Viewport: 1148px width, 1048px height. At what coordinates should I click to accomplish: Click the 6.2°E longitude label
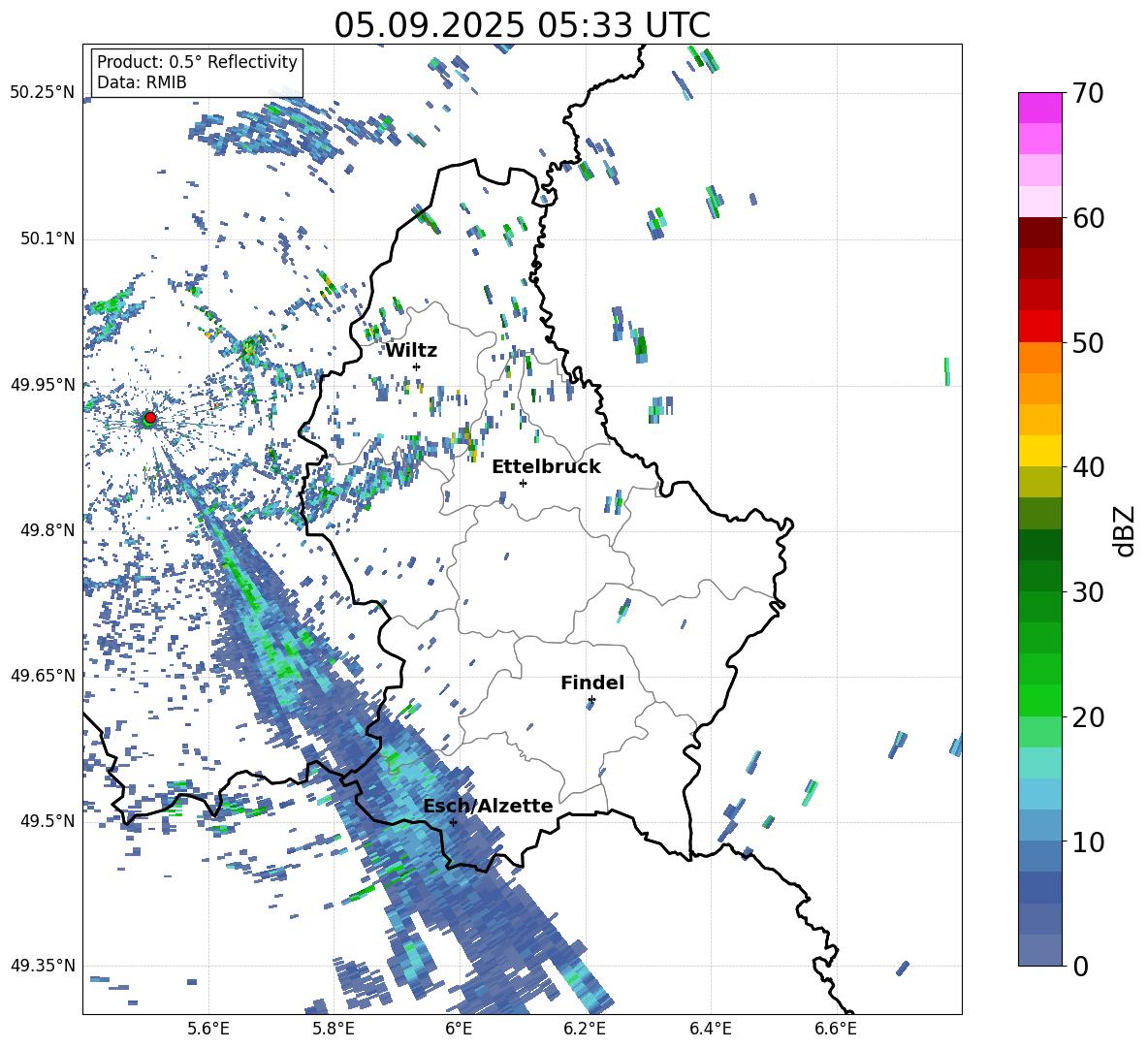coord(585,1029)
